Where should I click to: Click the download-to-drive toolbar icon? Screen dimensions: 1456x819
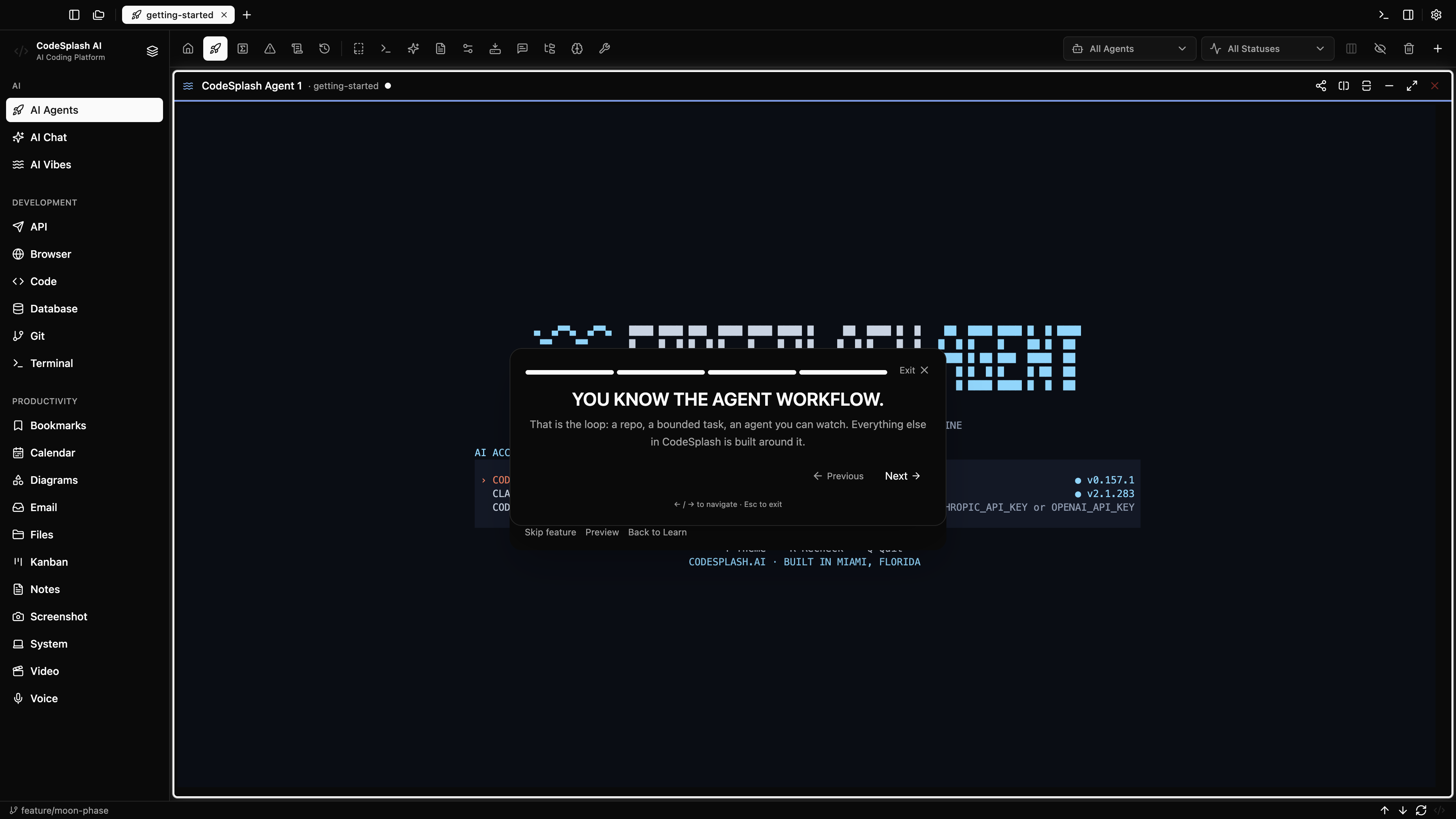[495, 49]
